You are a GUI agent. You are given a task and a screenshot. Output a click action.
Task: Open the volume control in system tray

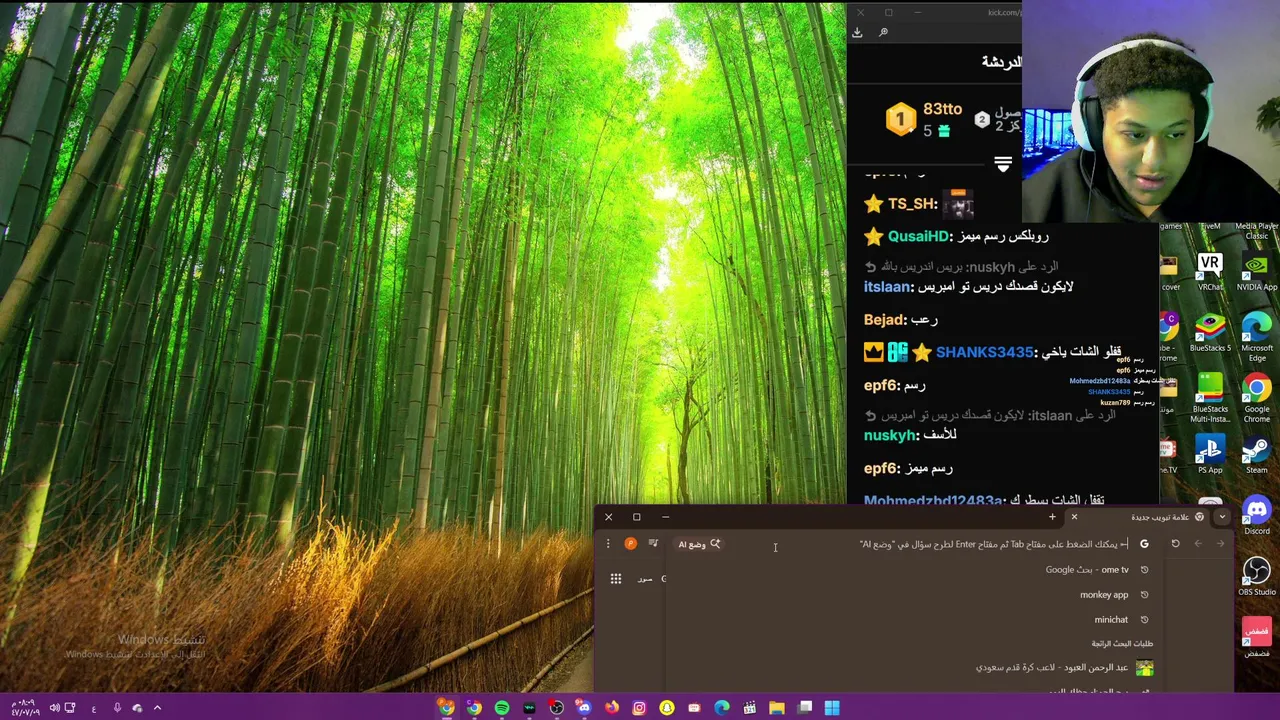tap(55, 708)
